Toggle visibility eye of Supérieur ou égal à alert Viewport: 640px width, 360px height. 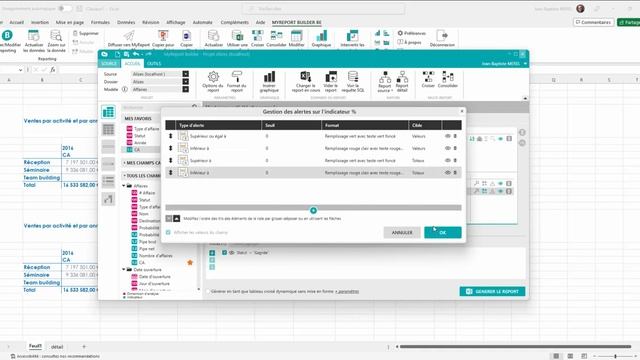pos(448,136)
